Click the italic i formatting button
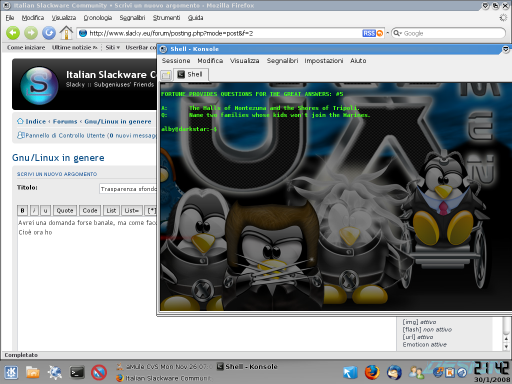 (34, 211)
